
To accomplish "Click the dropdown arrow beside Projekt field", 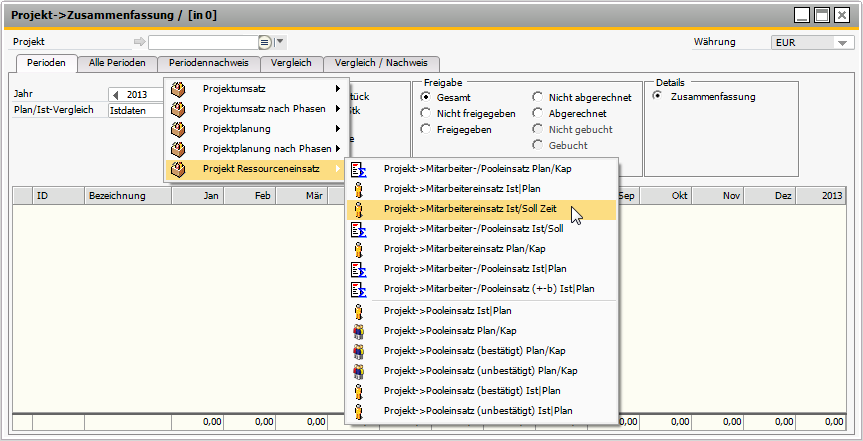I will tap(280, 42).
